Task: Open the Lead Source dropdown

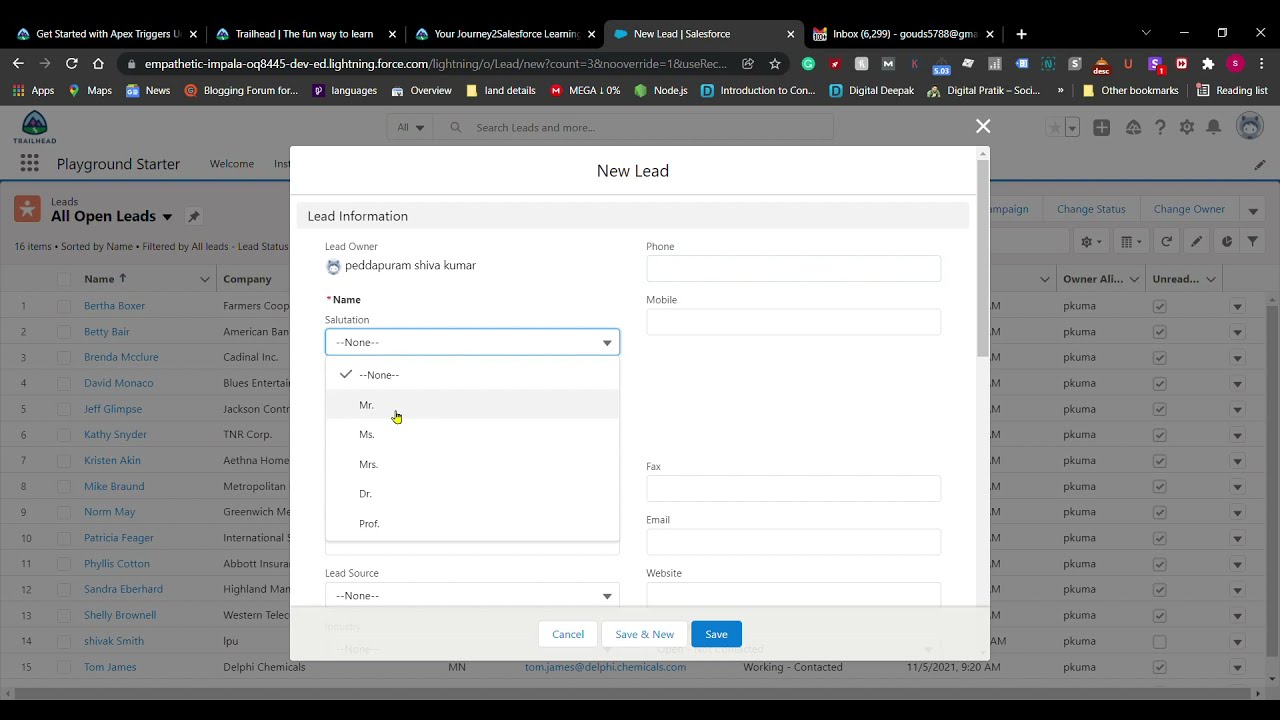Action: click(x=472, y=596)
